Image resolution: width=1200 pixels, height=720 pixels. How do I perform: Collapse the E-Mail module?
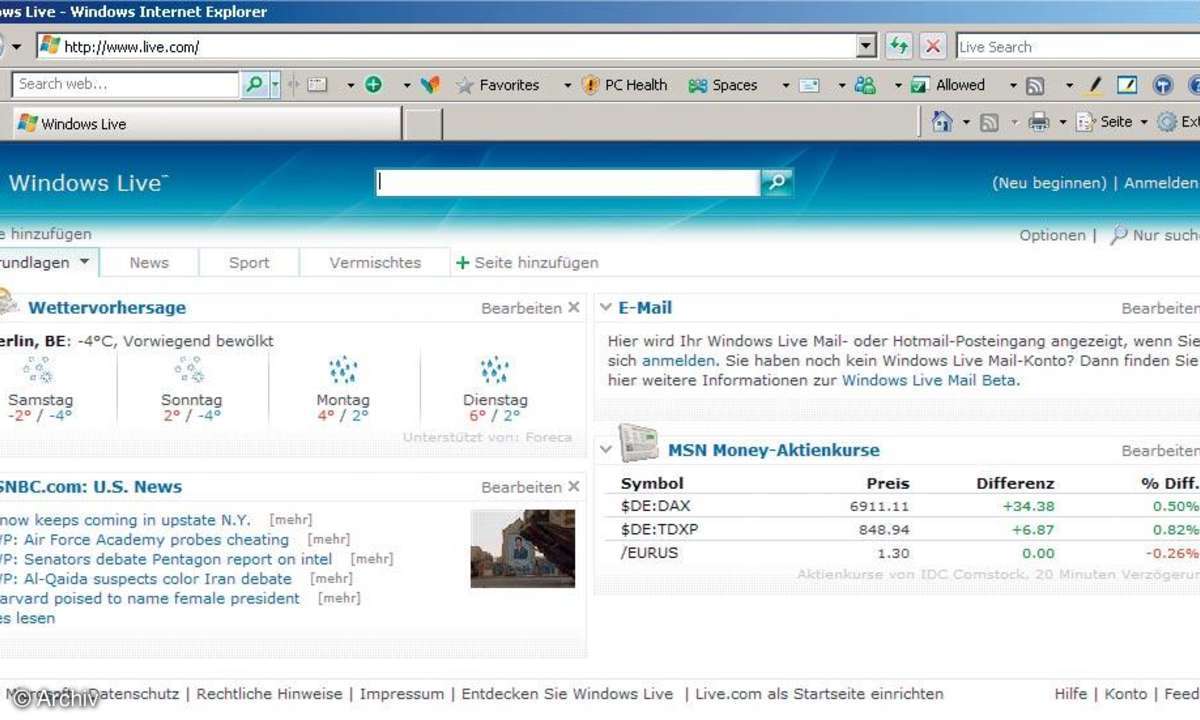point(605,308)
